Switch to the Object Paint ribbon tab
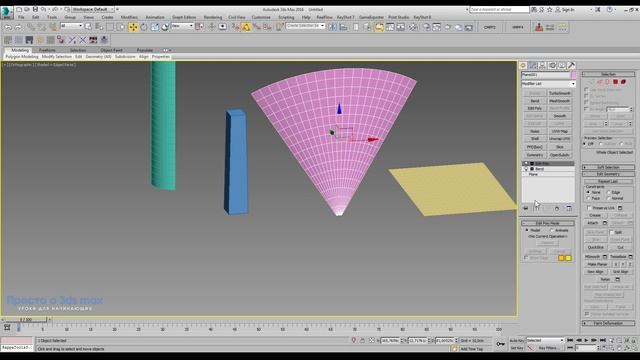The height and width of the screenshot is (360, 640). click(111, 50)
